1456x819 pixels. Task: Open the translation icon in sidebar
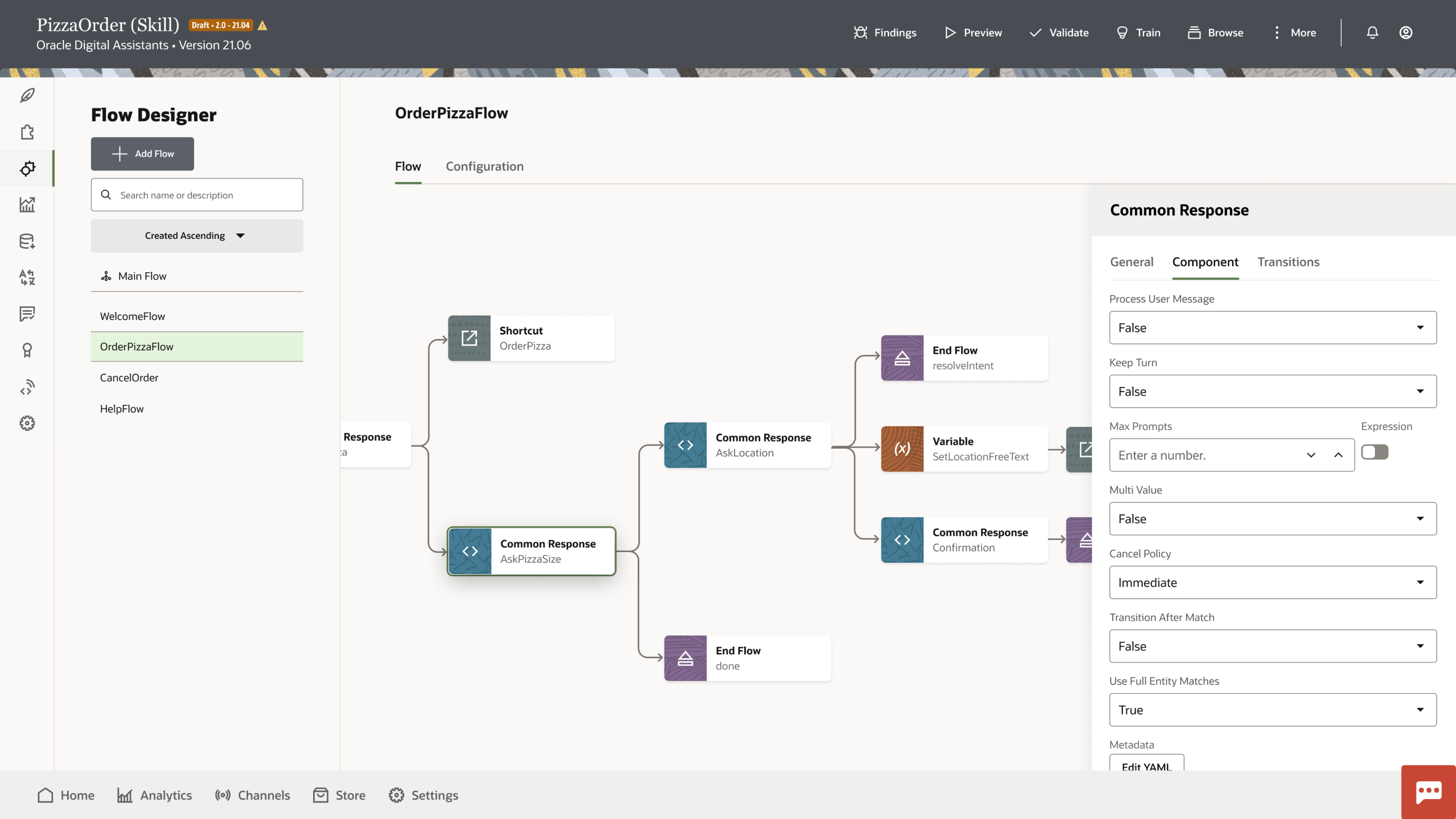[27, 278]
